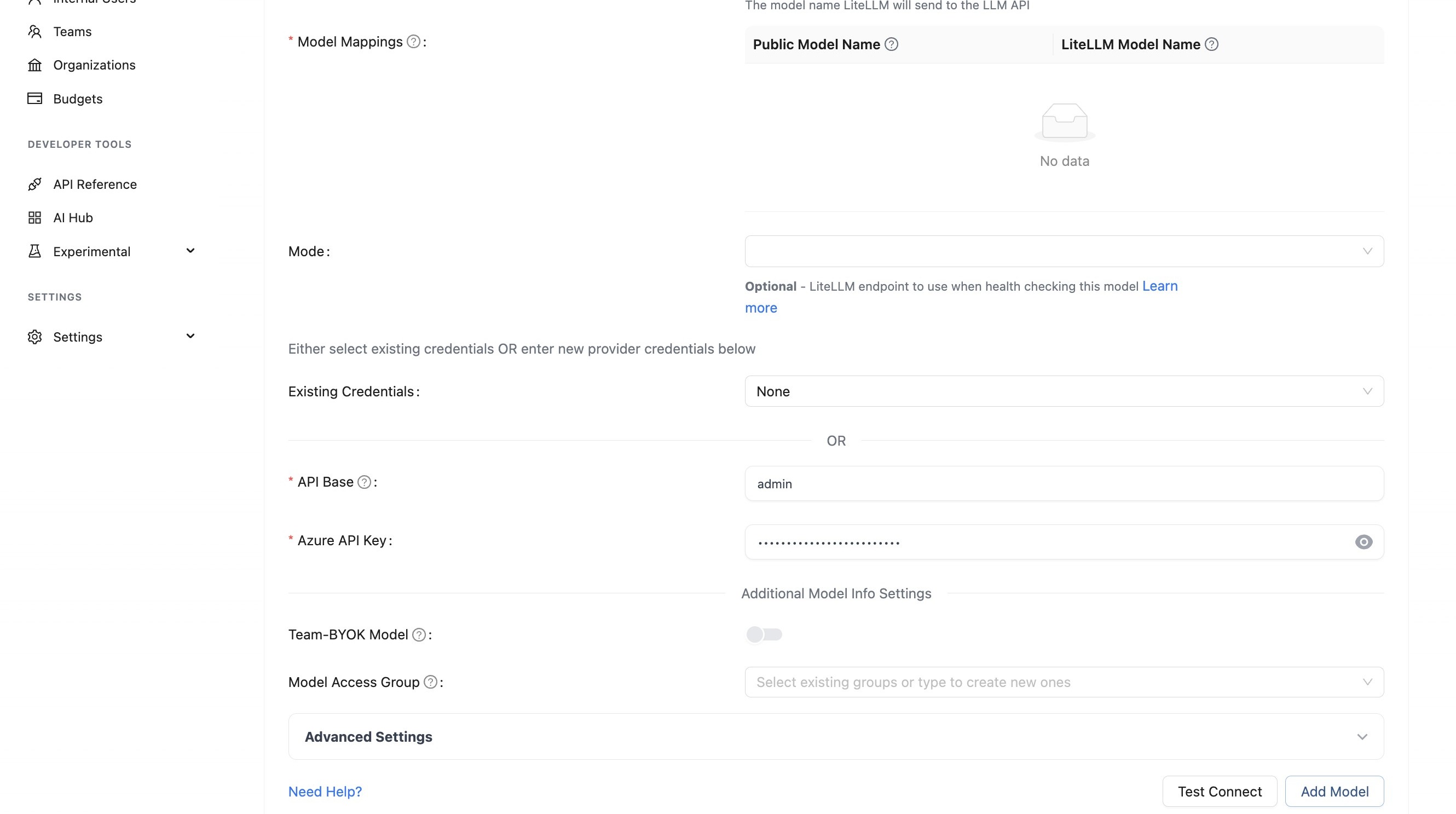Open the Existing Credentials dropdown
The image size is (1456, 814).
1064,391
